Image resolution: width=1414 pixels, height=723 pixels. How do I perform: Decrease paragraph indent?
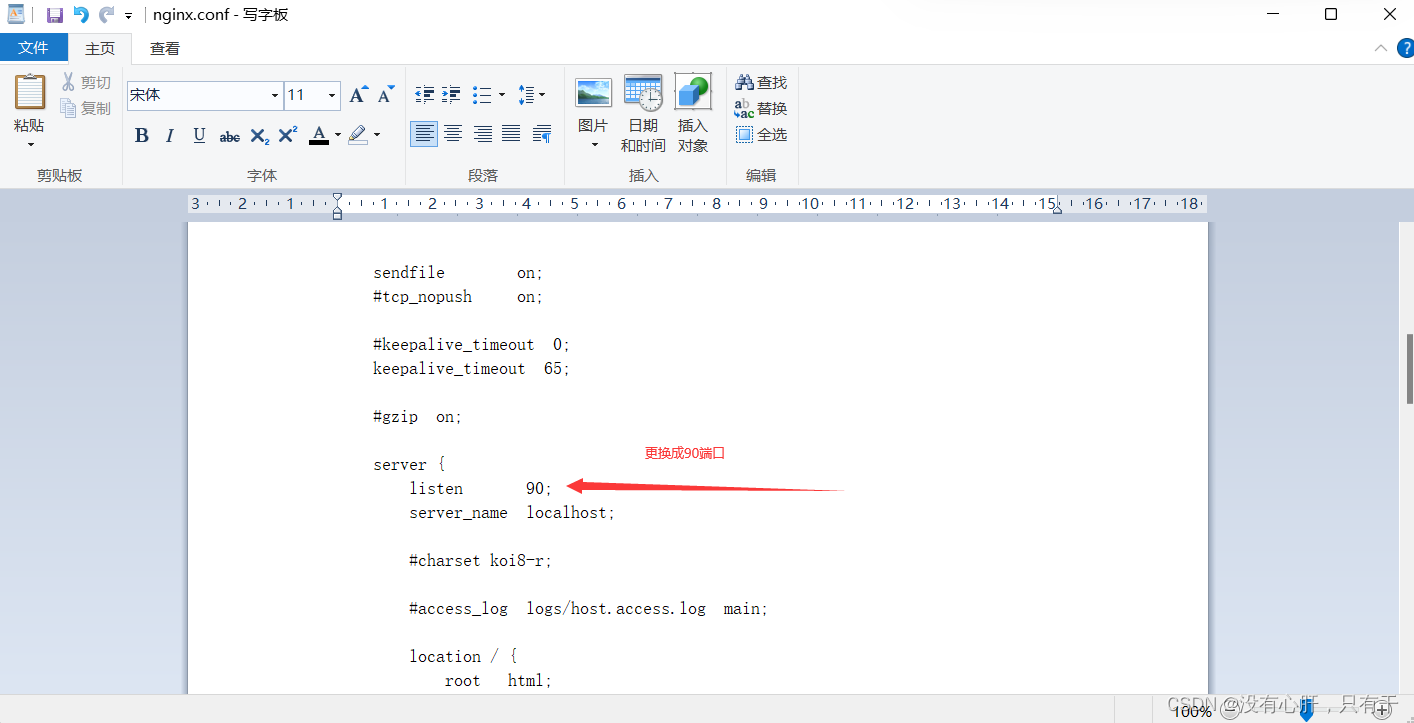click(425, 95)
